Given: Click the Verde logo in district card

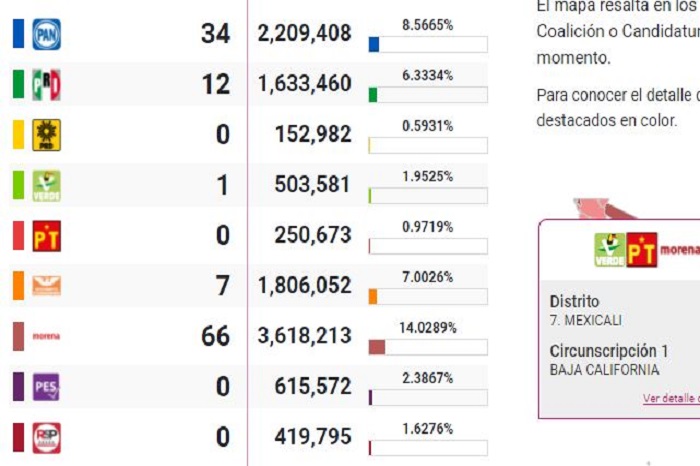Looking at the screenshot, I should click(x=609, y=249).
